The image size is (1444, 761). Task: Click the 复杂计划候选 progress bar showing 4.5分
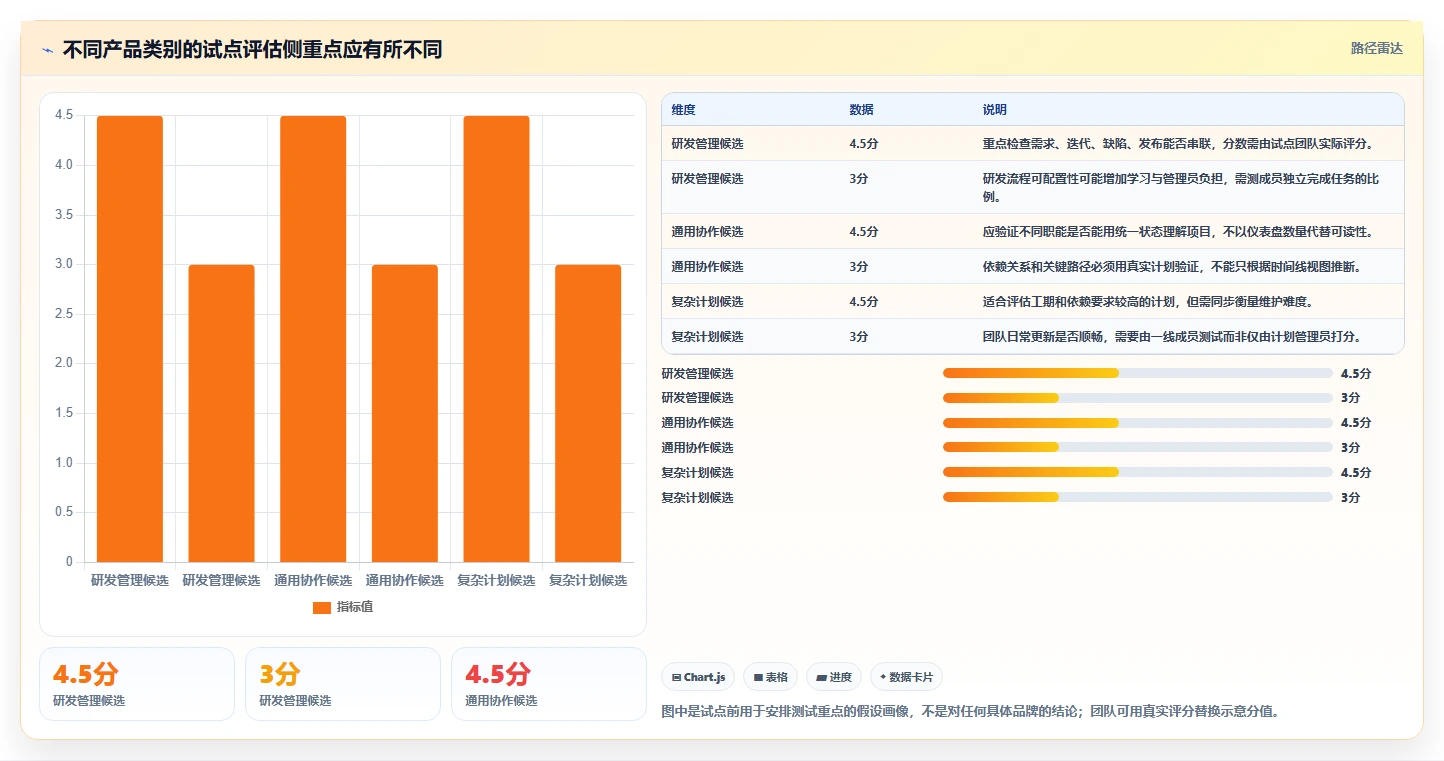tap(1138, 472)
